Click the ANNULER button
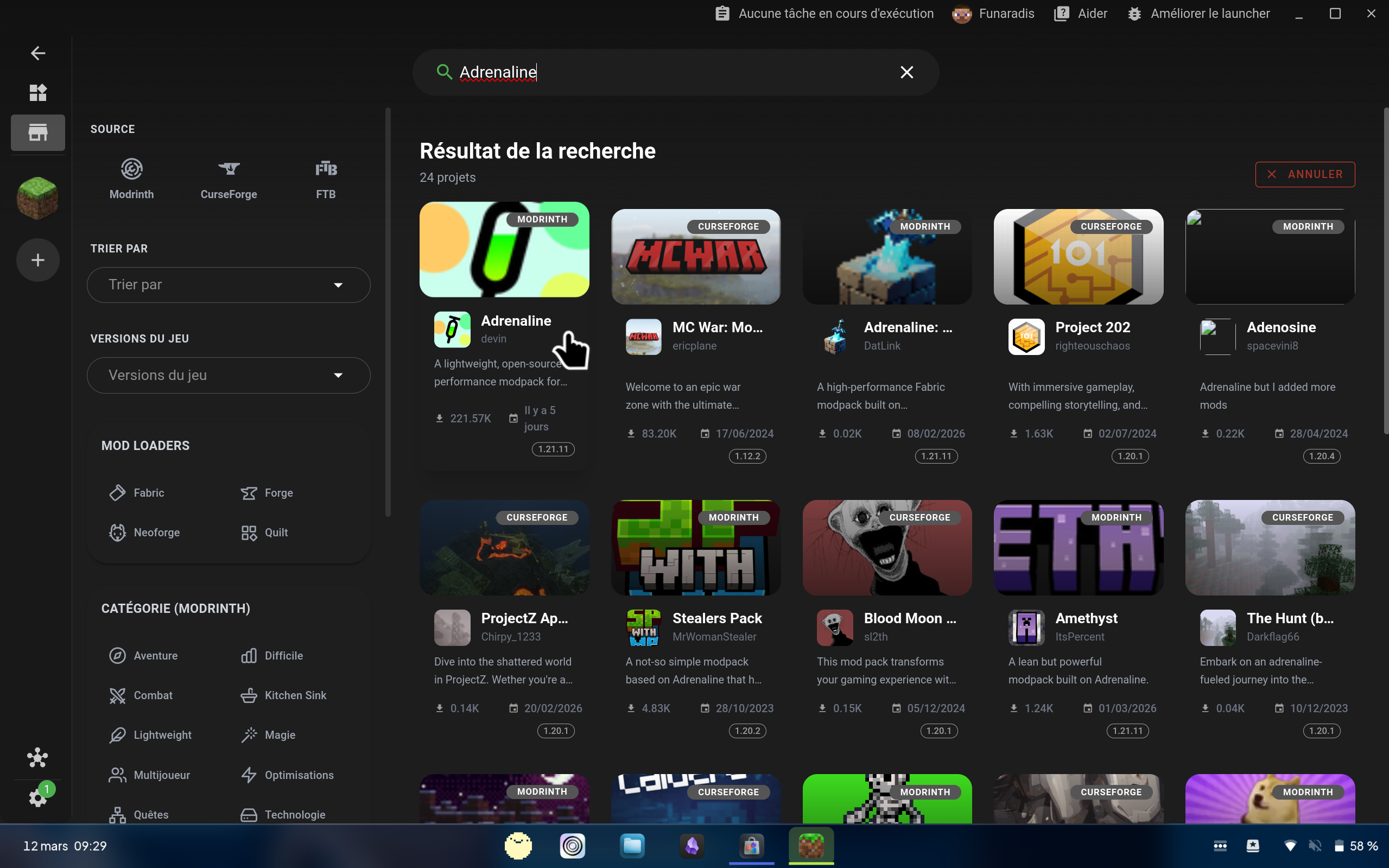The image size is (1389, 868). pyautogui.click(x=1305, y=174)
